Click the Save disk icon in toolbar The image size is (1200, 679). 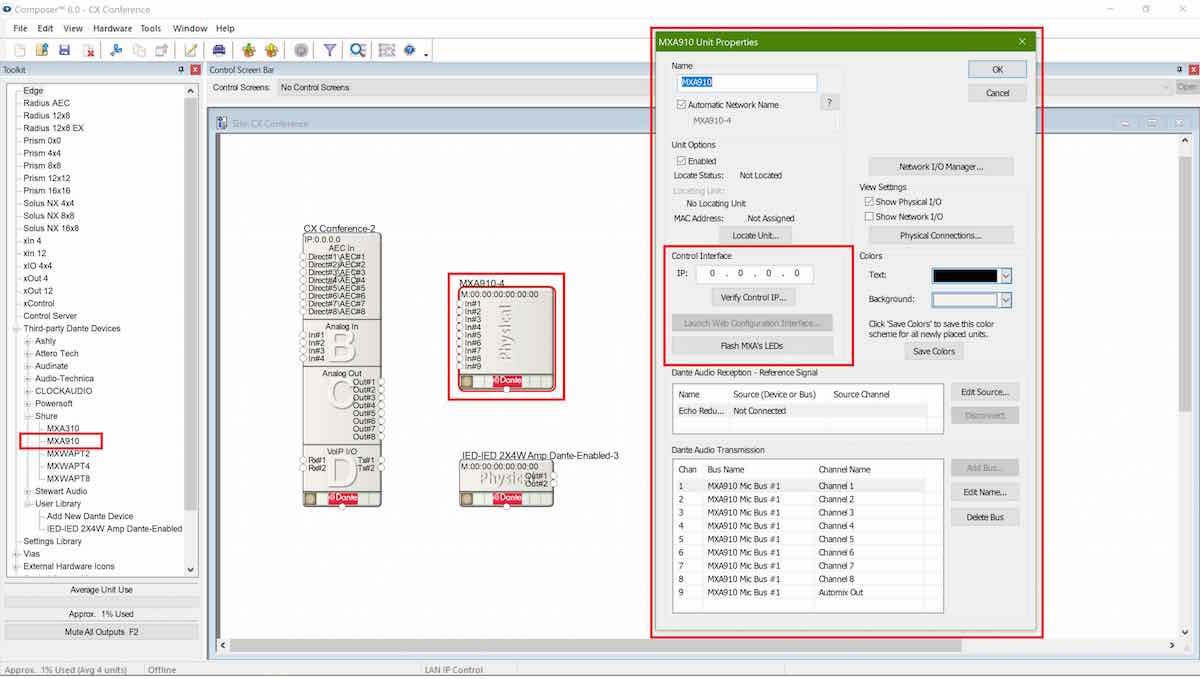click(x=64, y=50)
